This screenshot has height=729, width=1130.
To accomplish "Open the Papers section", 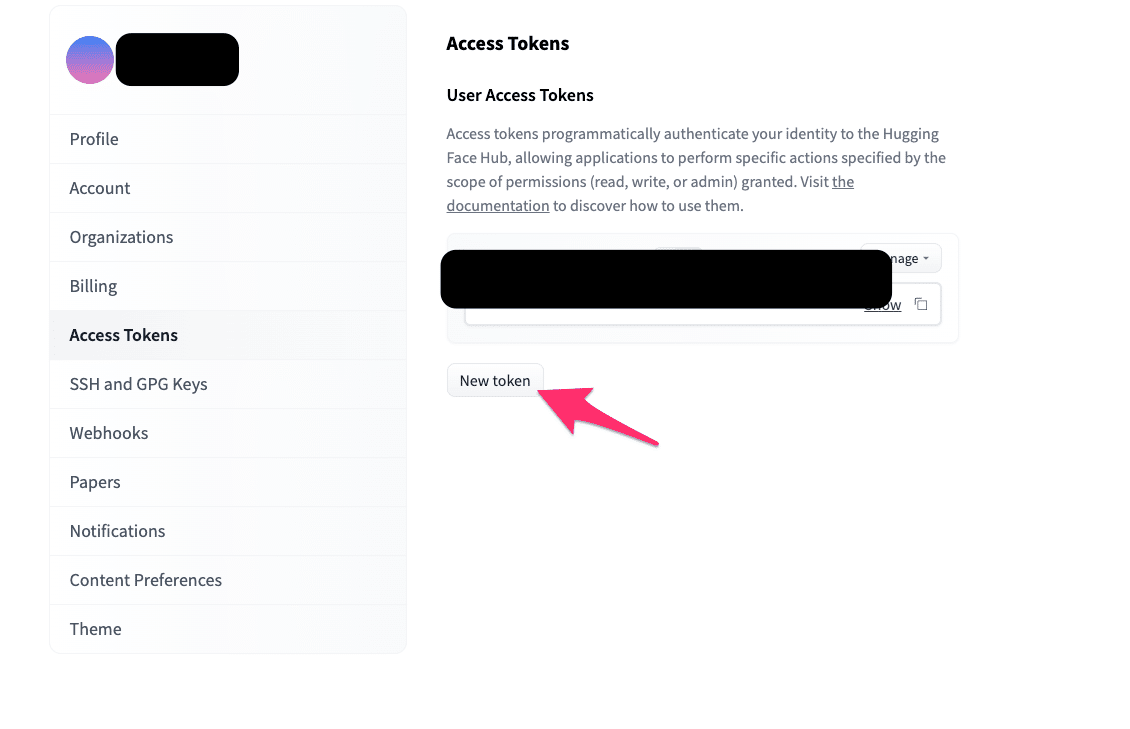I will coord(228,482).
